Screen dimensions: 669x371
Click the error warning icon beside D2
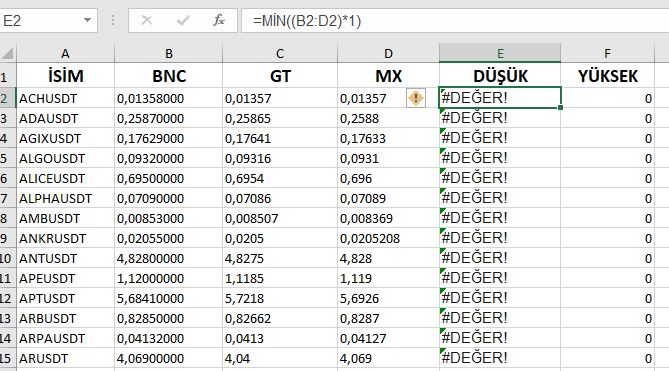click(416, 98)
